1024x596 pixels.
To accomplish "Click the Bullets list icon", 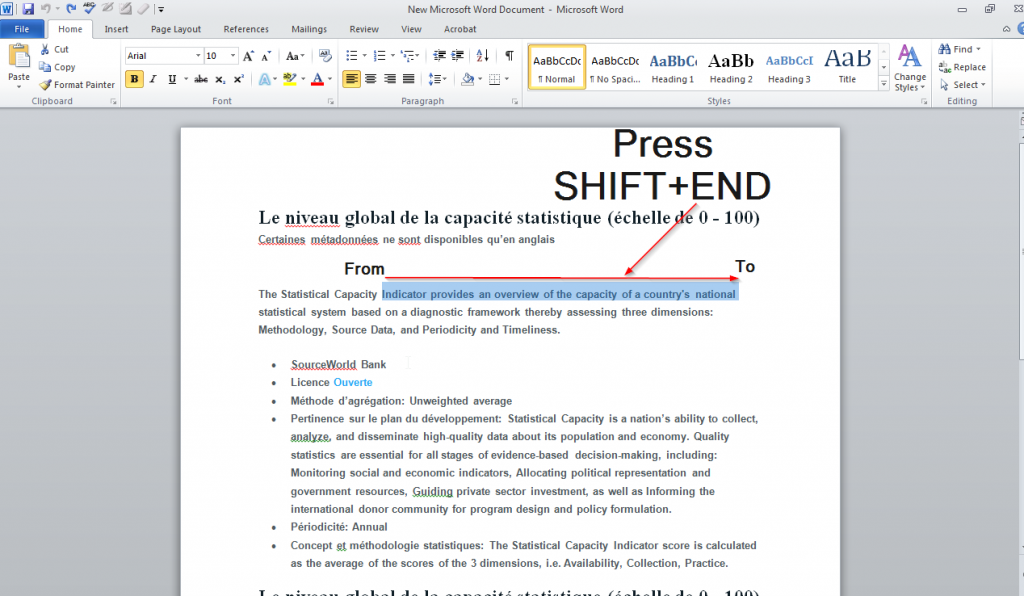I will pos(351,56).
